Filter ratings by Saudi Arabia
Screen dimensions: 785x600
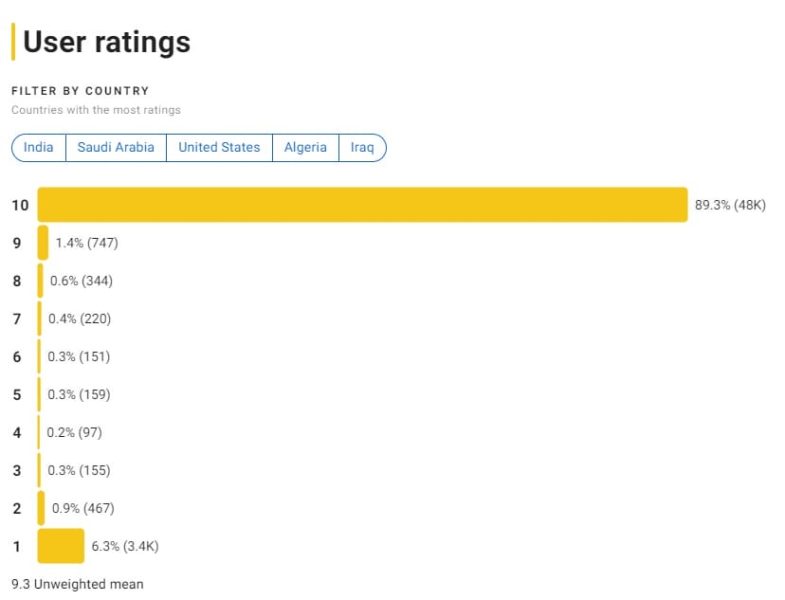[x=116, y=147]
